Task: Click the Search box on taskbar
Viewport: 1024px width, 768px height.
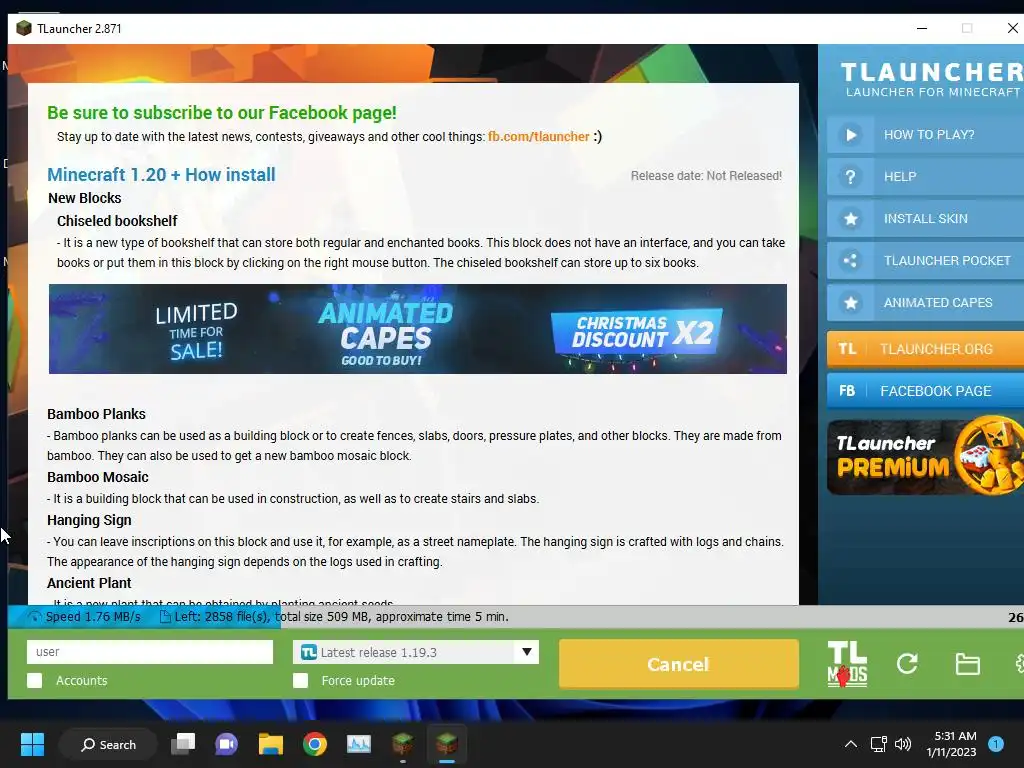Action: point(108,744)
